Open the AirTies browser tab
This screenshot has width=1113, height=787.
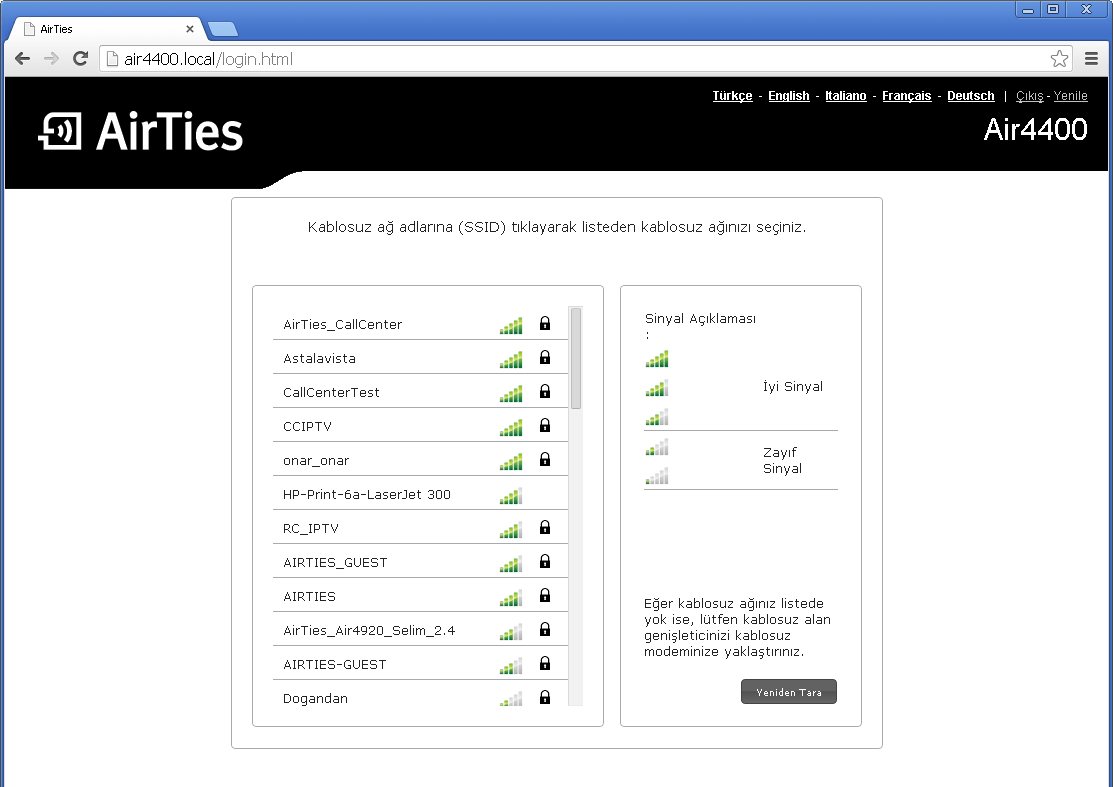point(100,29)
